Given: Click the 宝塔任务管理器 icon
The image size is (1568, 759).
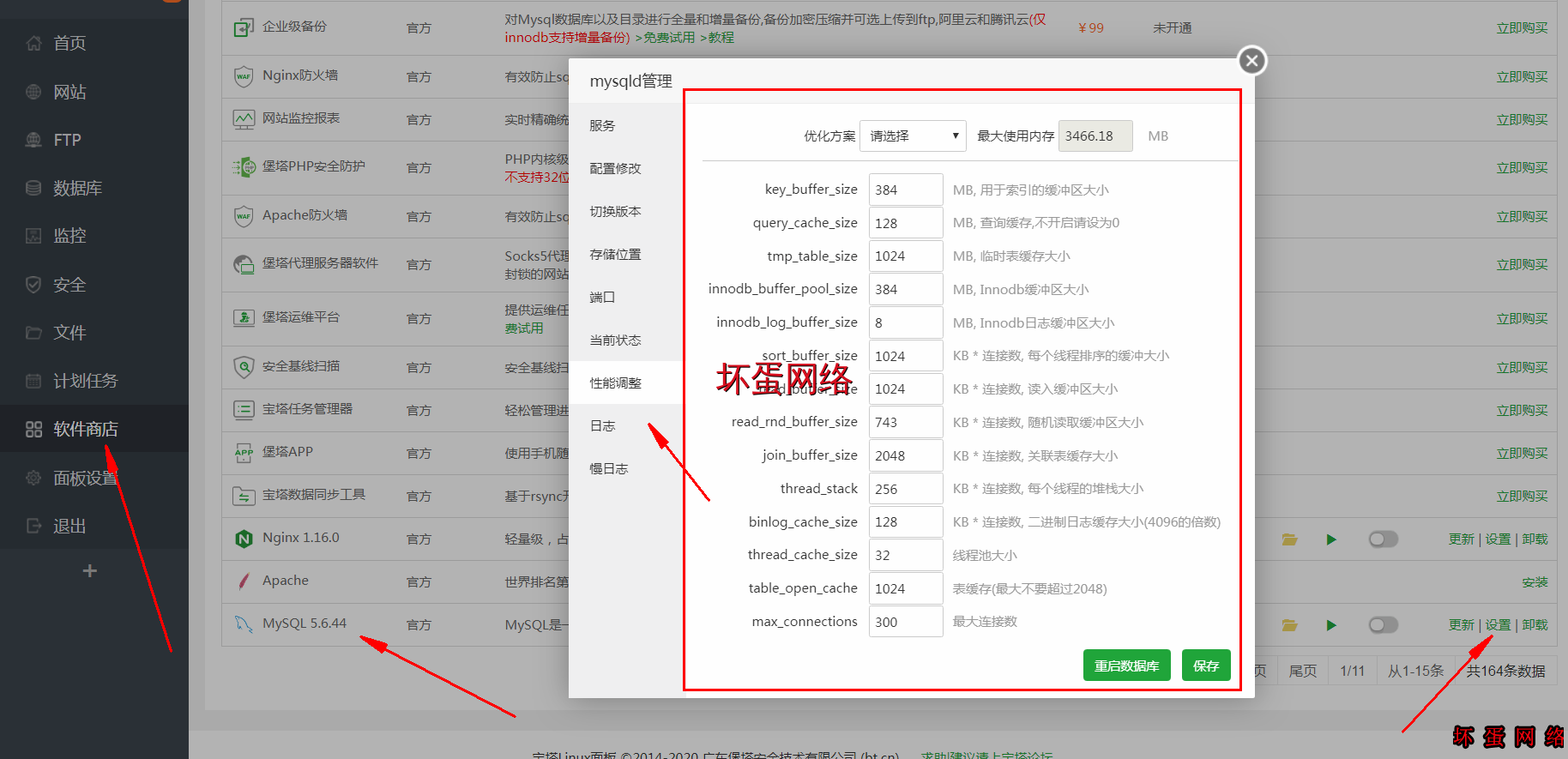Looking at the screenshot, I should [244, 410].
